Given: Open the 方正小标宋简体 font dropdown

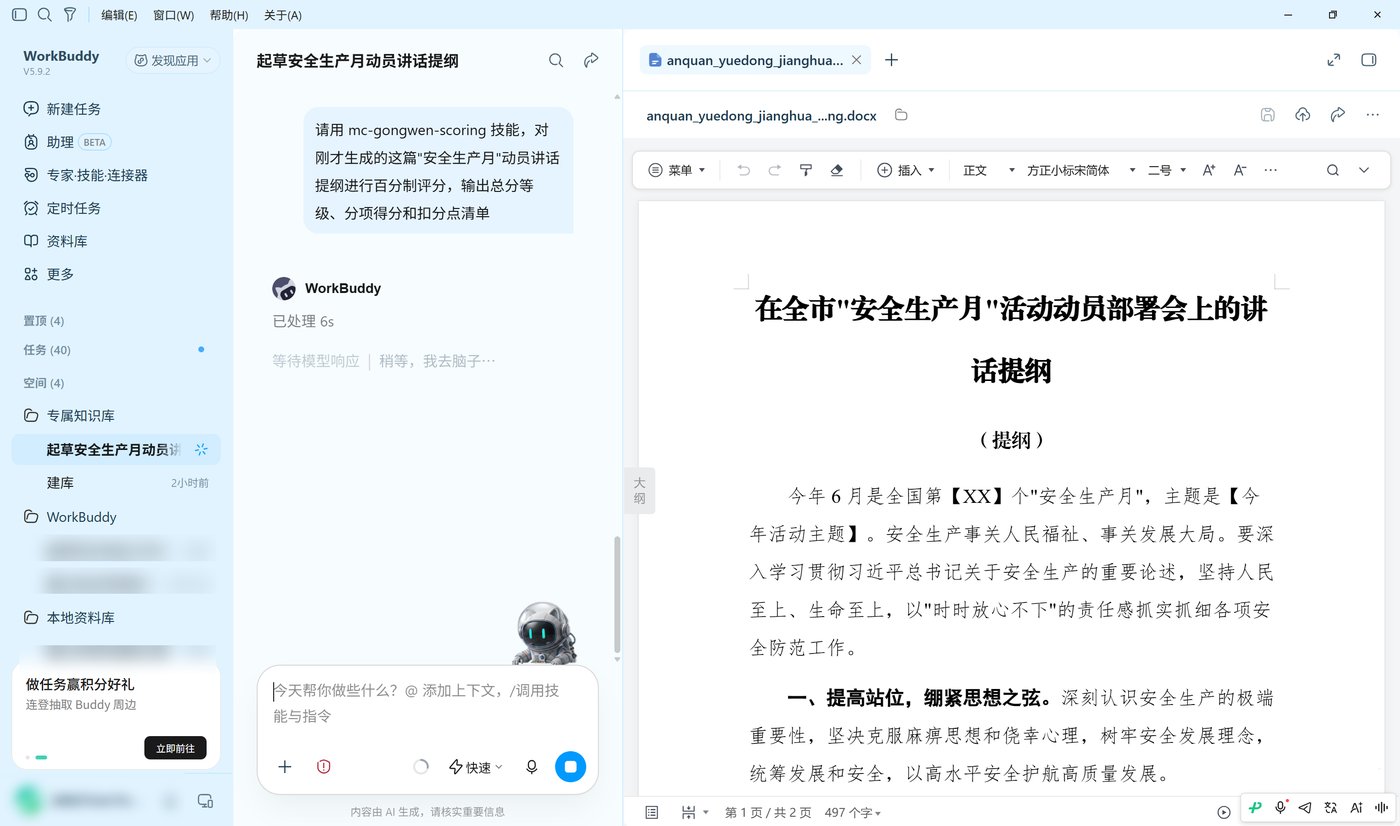Looking at the screenshot, I should tap(1081, 170).
